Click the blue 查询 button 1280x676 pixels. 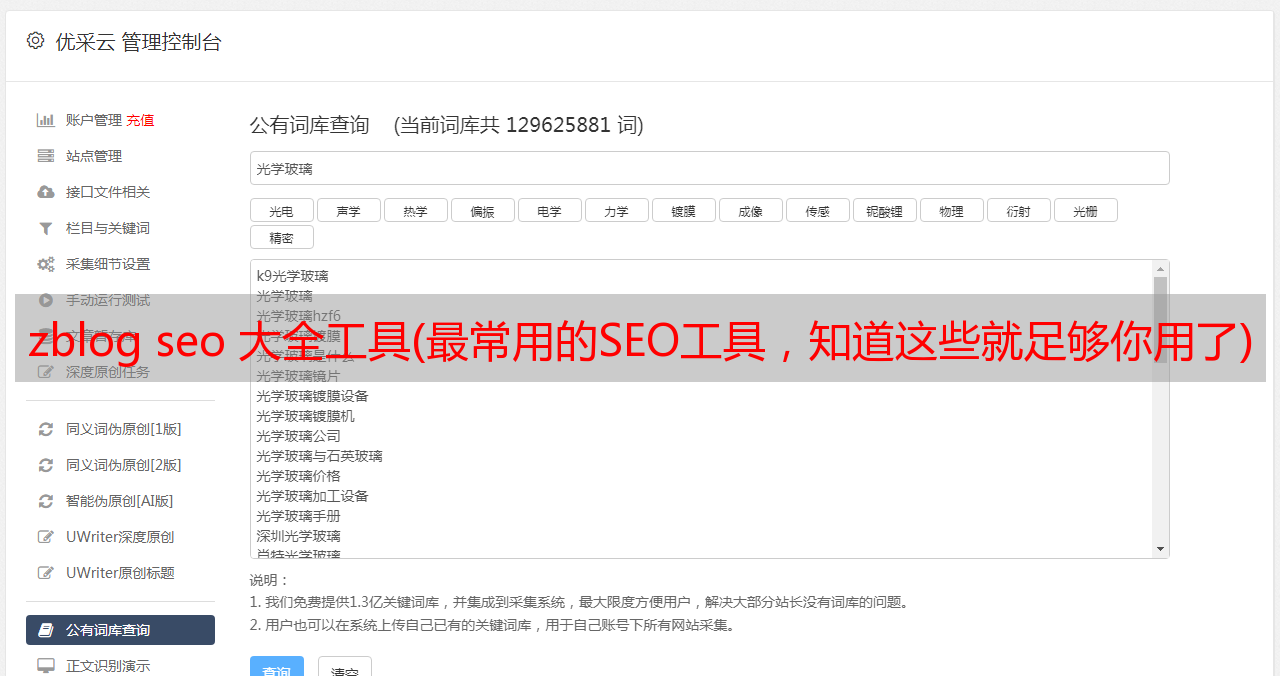[x=277, y=668]
